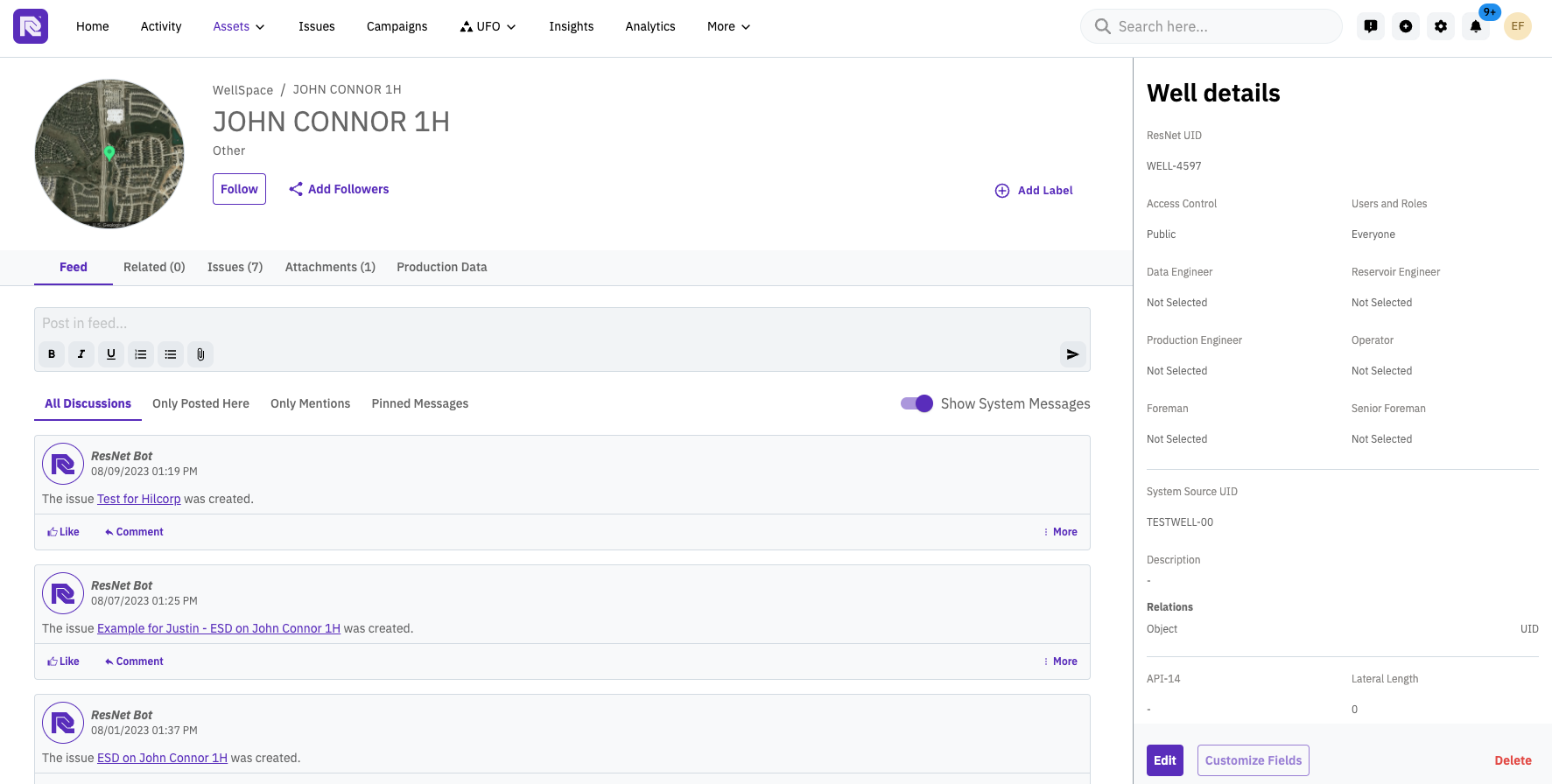Screen dimensions: 1552x784
Task: Click the red Delete button
Action: 1513,760
